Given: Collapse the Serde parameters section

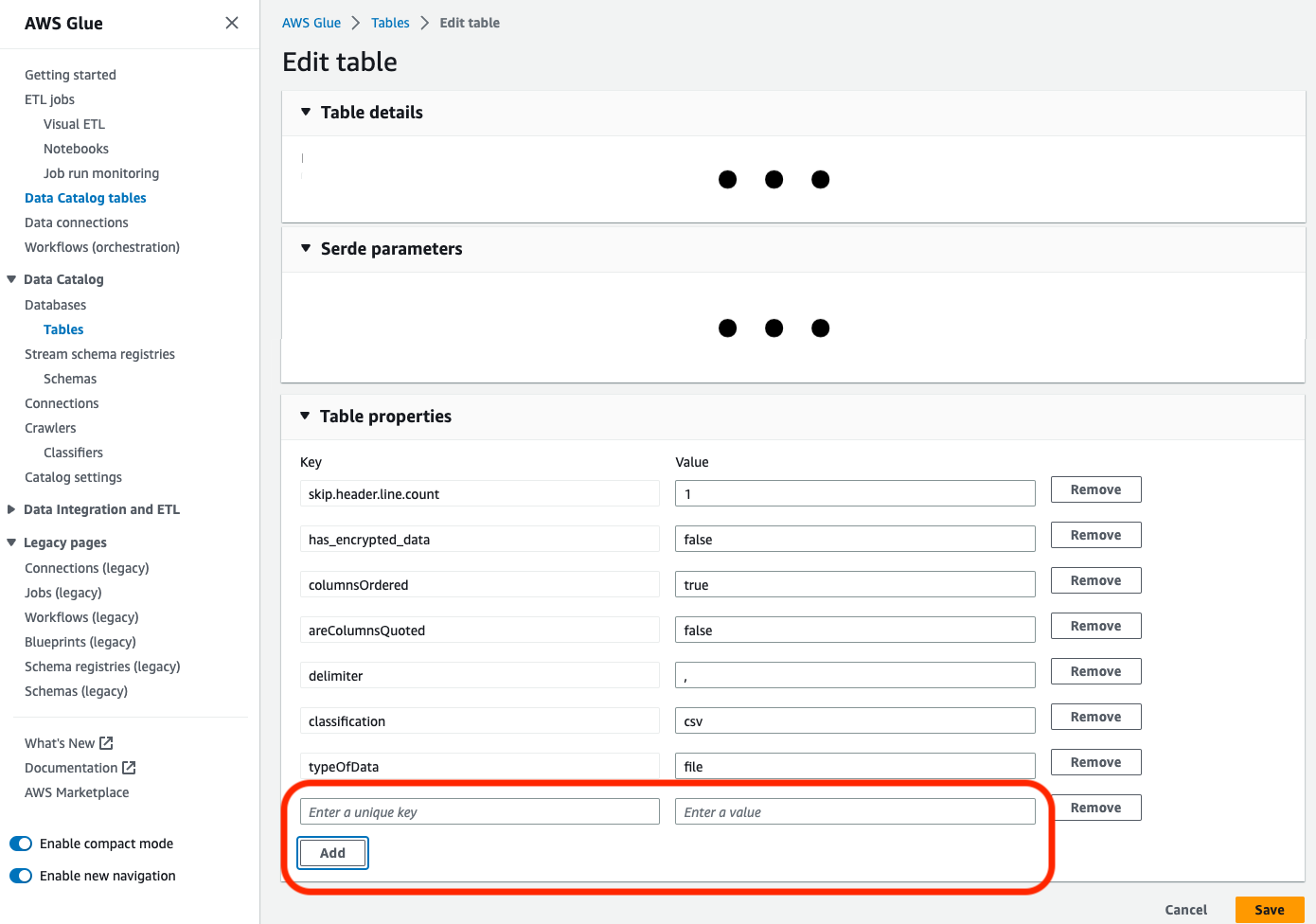Looking at the screenshot, I should [x=305, y=248].
